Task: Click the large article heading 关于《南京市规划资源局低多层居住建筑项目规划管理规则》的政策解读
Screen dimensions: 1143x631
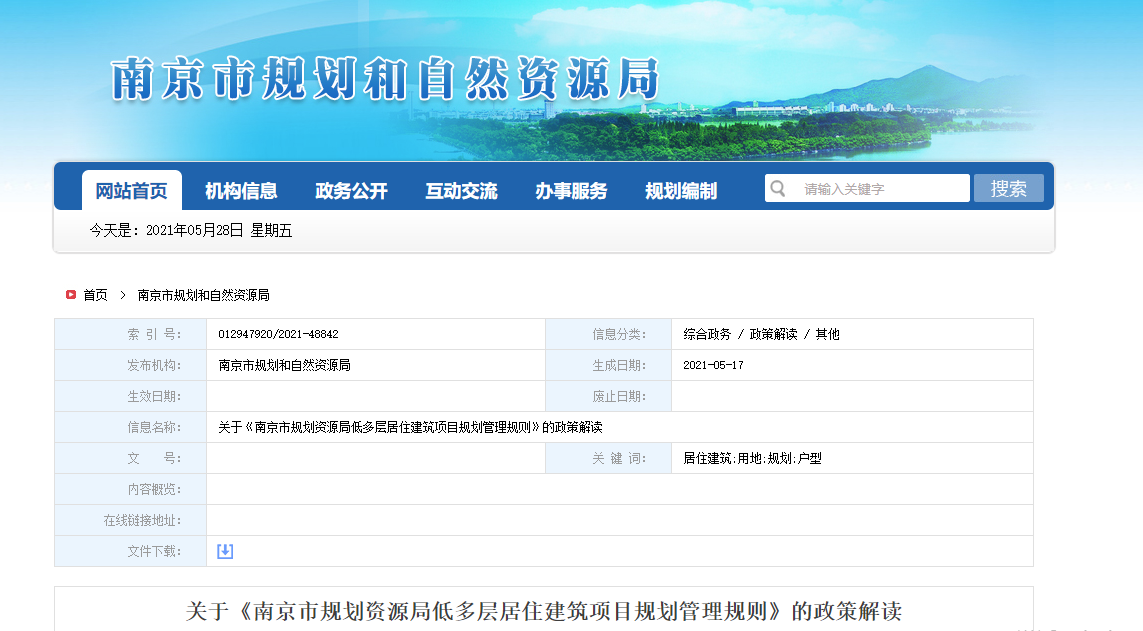Action: (x=544, y=611)
